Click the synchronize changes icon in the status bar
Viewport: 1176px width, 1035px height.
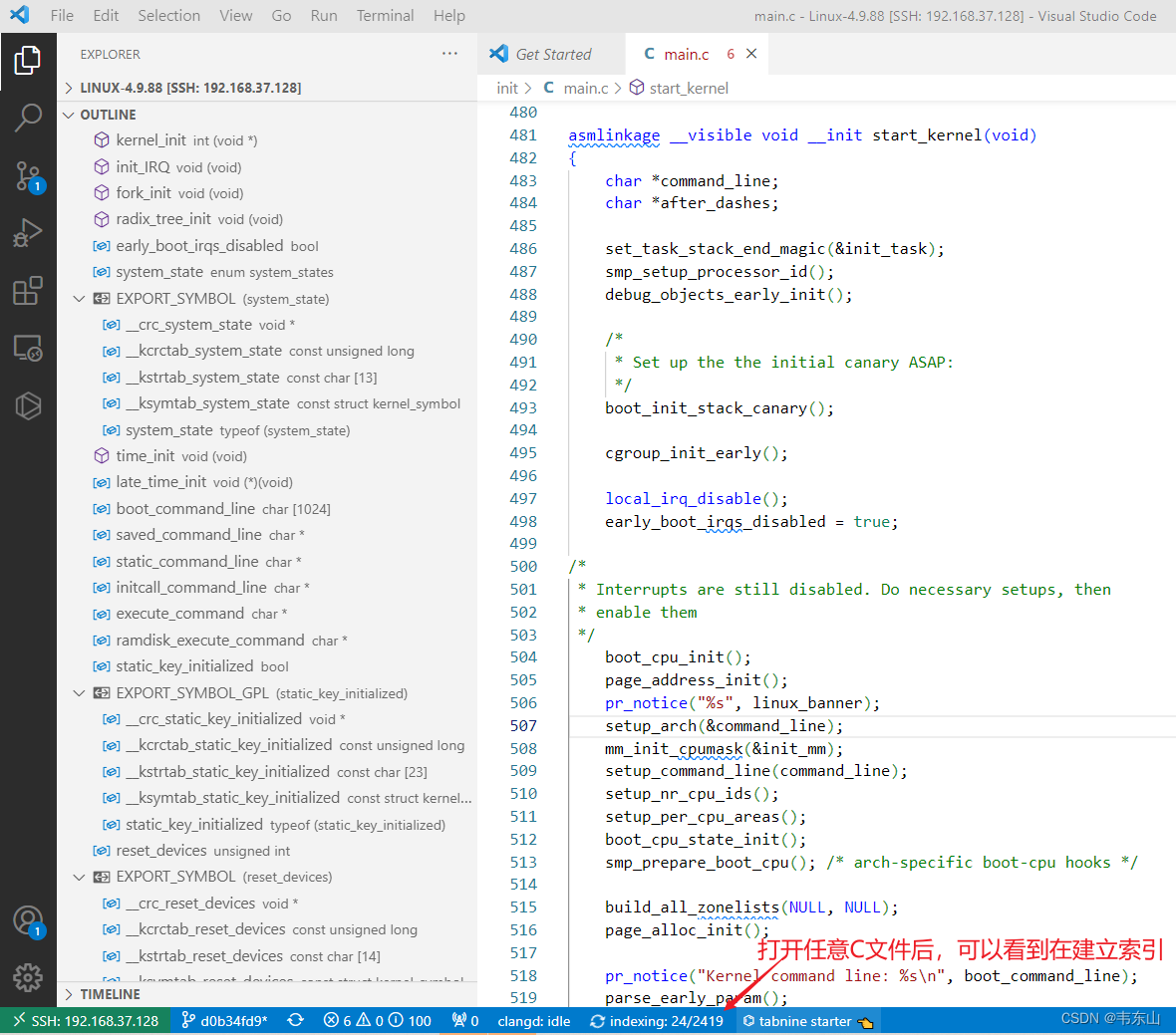(x=296, y=1021)
